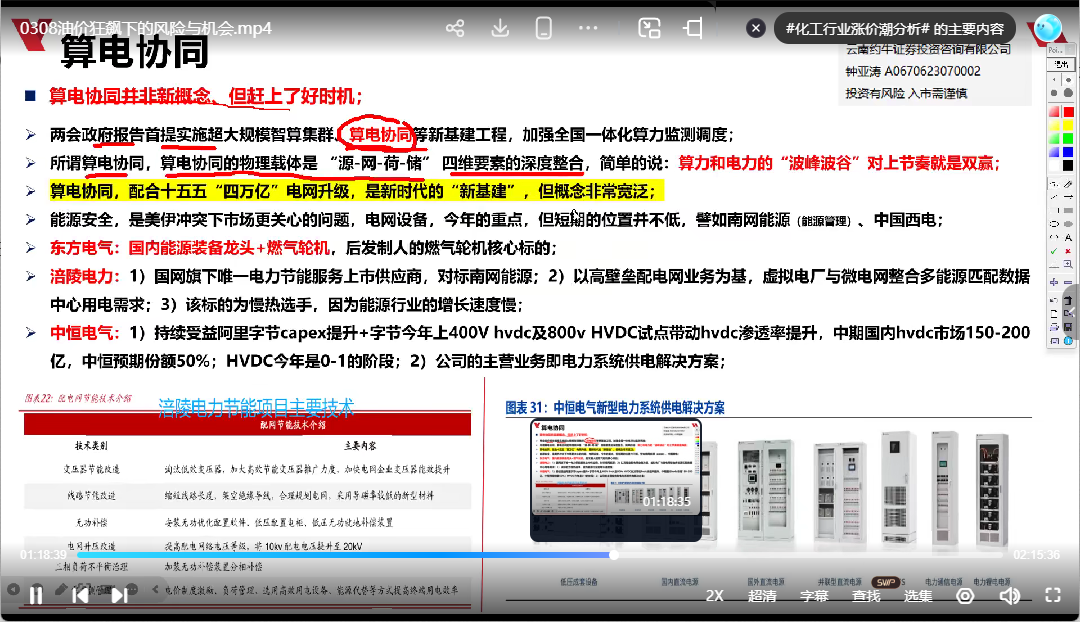The width and height of the screenshot is (1080, 622).
Task: Pause the video playback
Action: point(36,594)
